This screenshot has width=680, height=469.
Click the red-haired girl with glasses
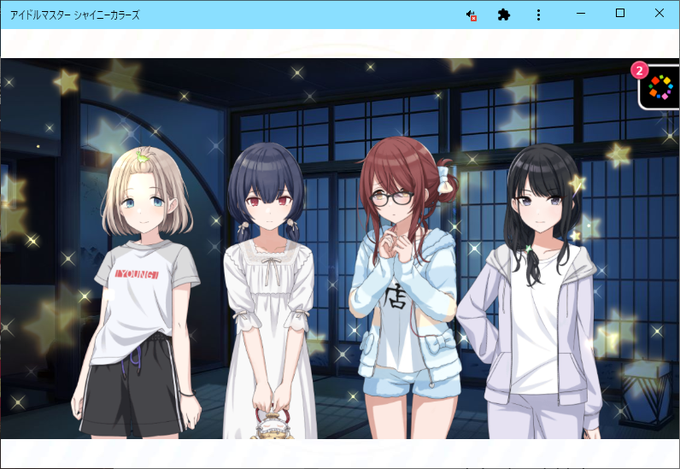click(405, 287)
